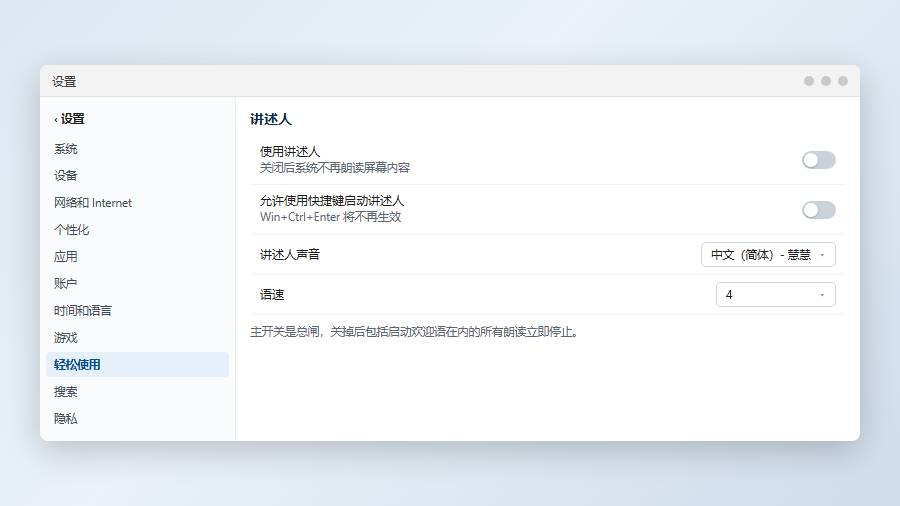Select the highlighted 轻松使用 item

point(137,364)
